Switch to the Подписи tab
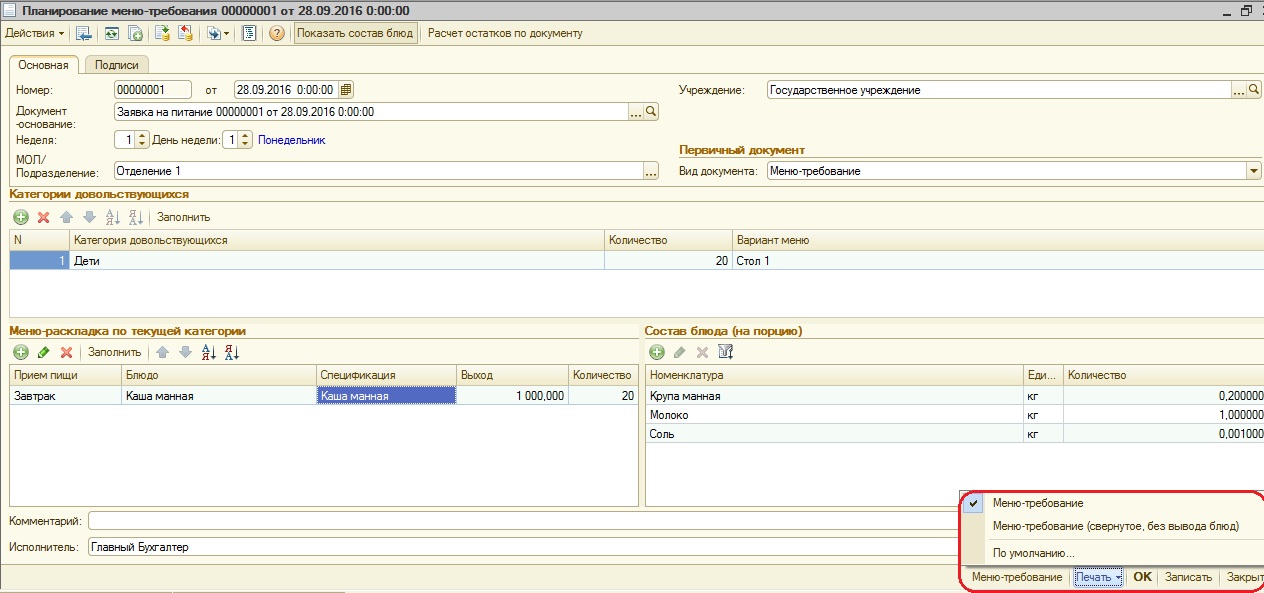1264x593 pixels. 116,65
